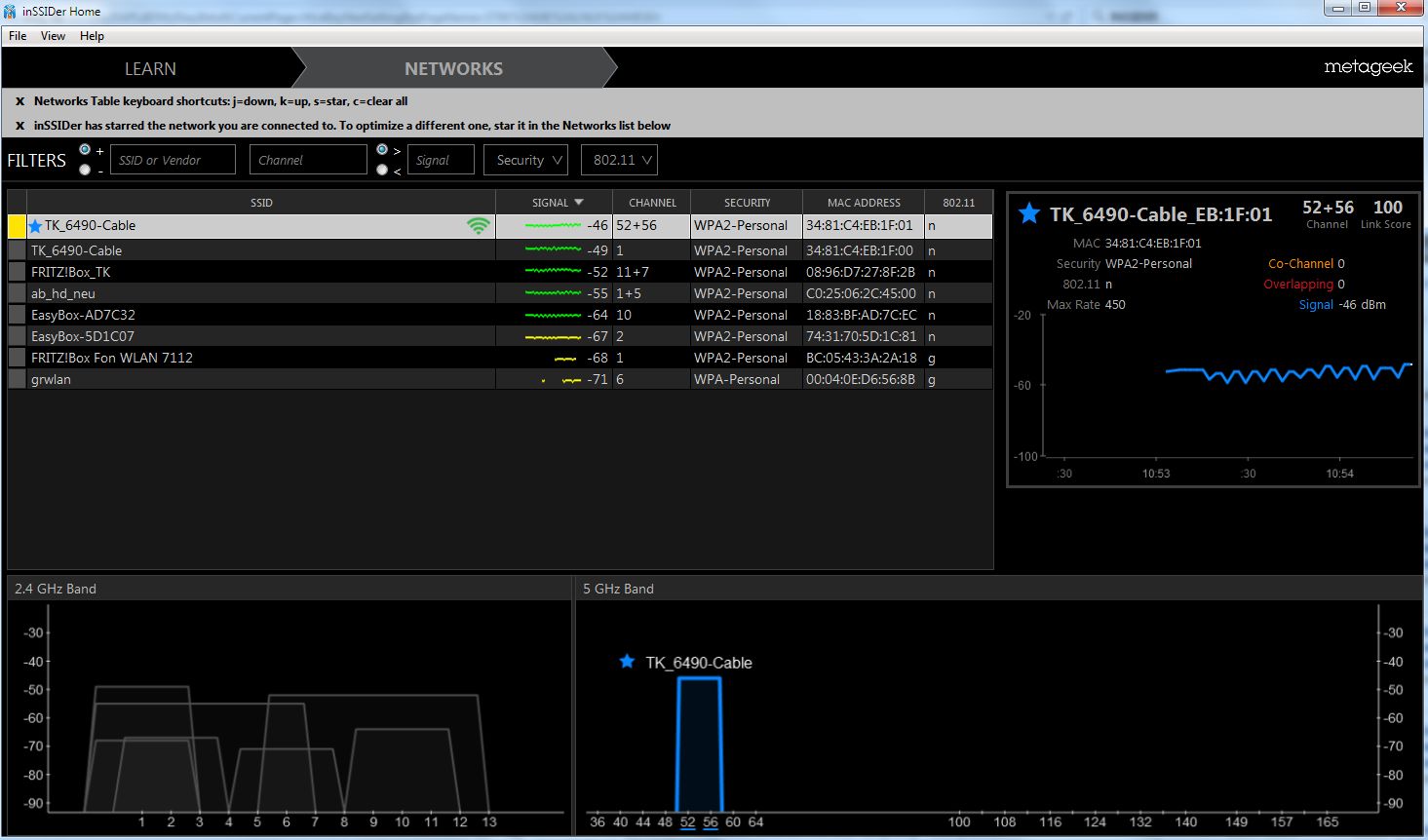The height and width of the screenshot is (840, 1428).
Task: Sort by 802.11 column header
Action: (x=959, y=203)
